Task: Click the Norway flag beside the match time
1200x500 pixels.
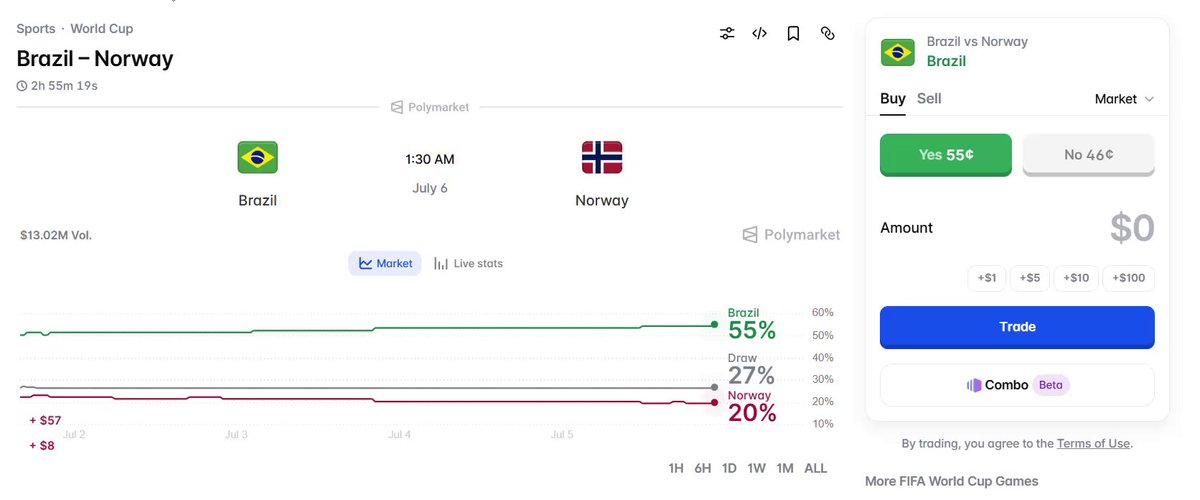Action: (602, 157)
